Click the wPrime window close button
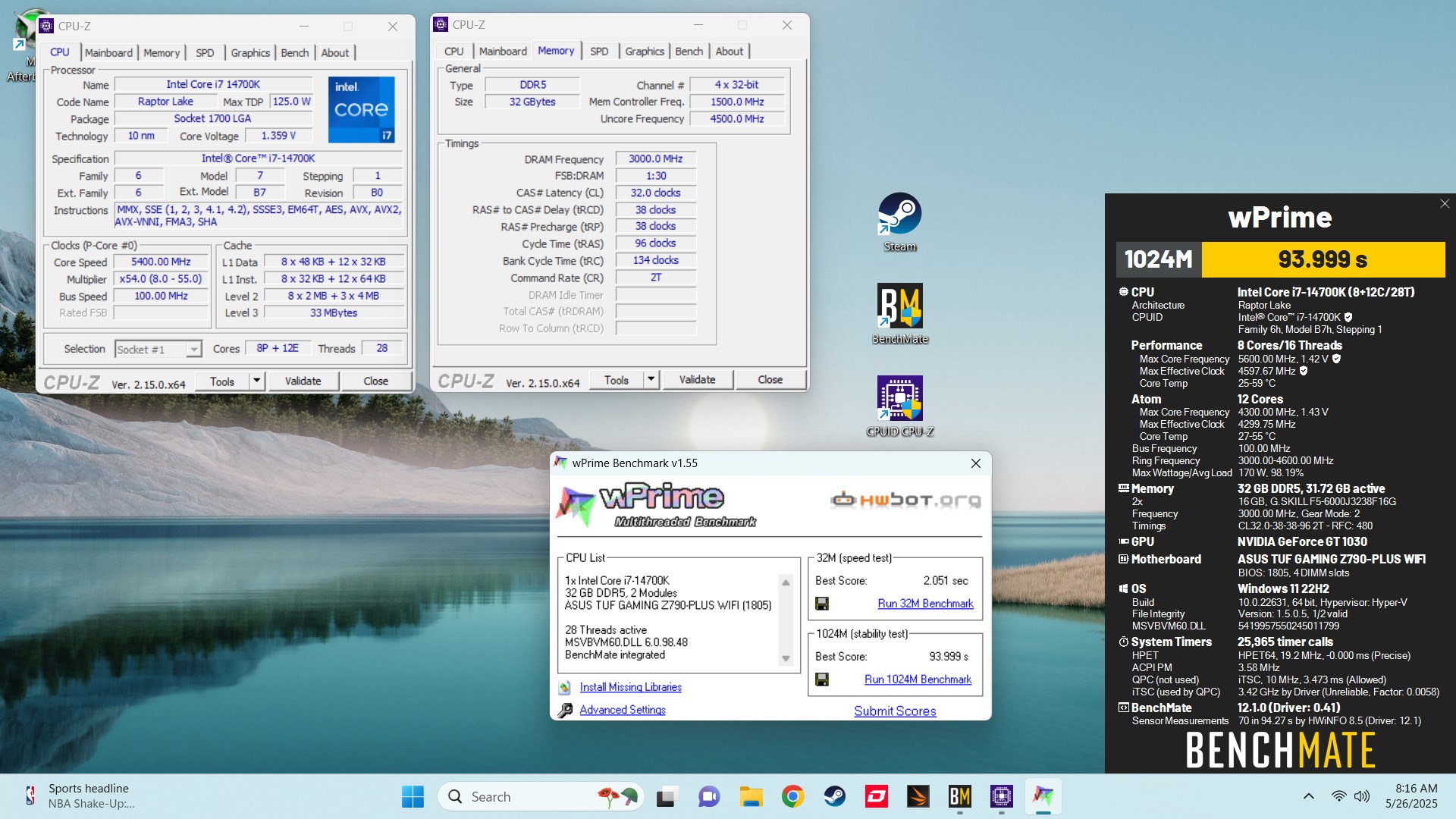 pos(976,463)
